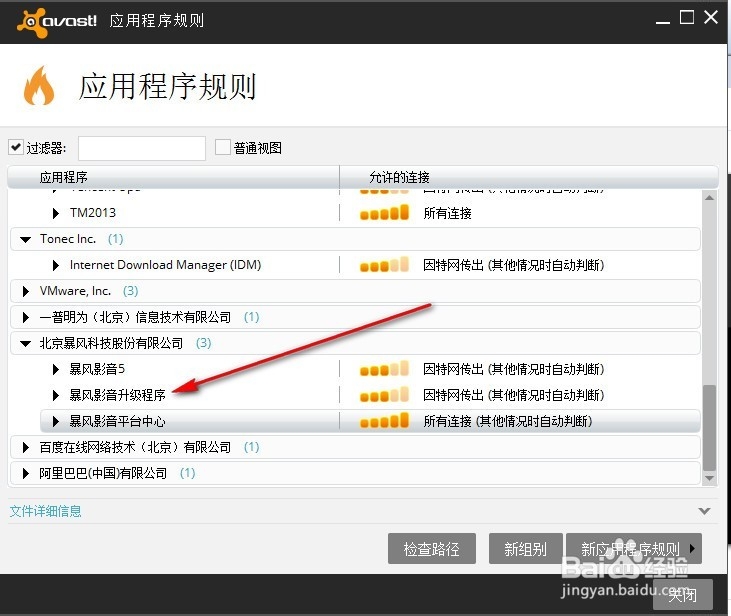Select the TM2013 row label
The height and width of the screenshot is (616, 731).
click(x=93, y=213)
